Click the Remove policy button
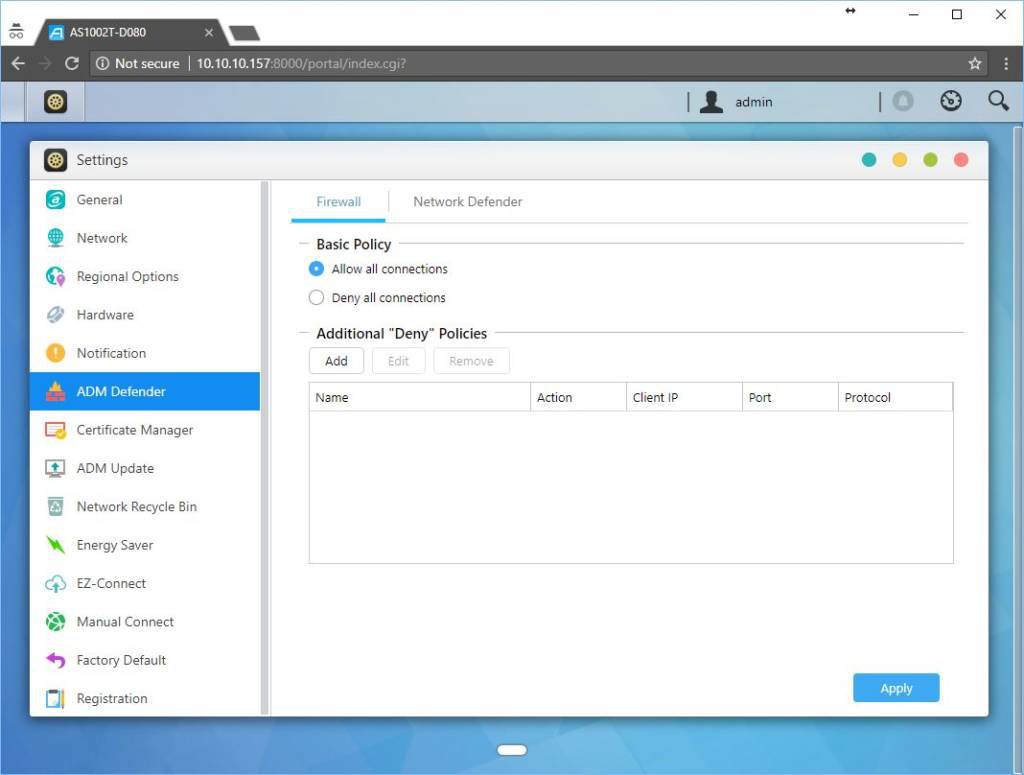This screenshot has height=775, width=1024. (471, 361)
